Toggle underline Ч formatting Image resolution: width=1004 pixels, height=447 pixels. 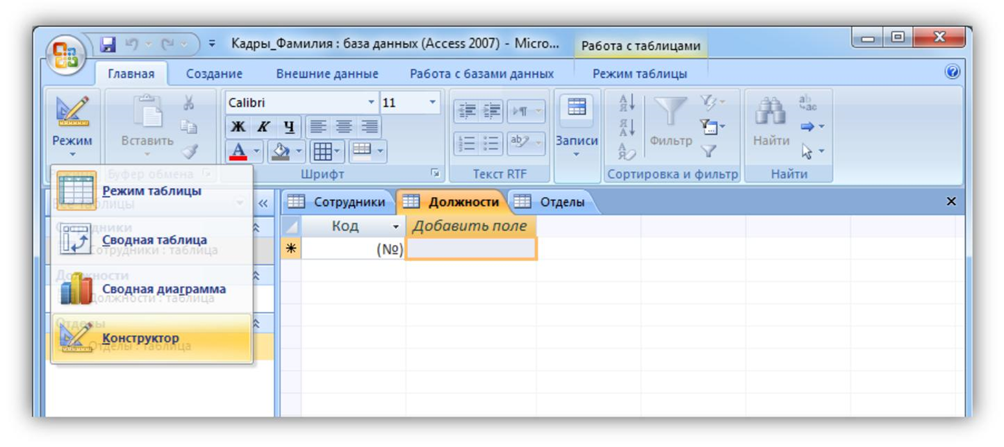pyautogui.click(x=288, y=126)
